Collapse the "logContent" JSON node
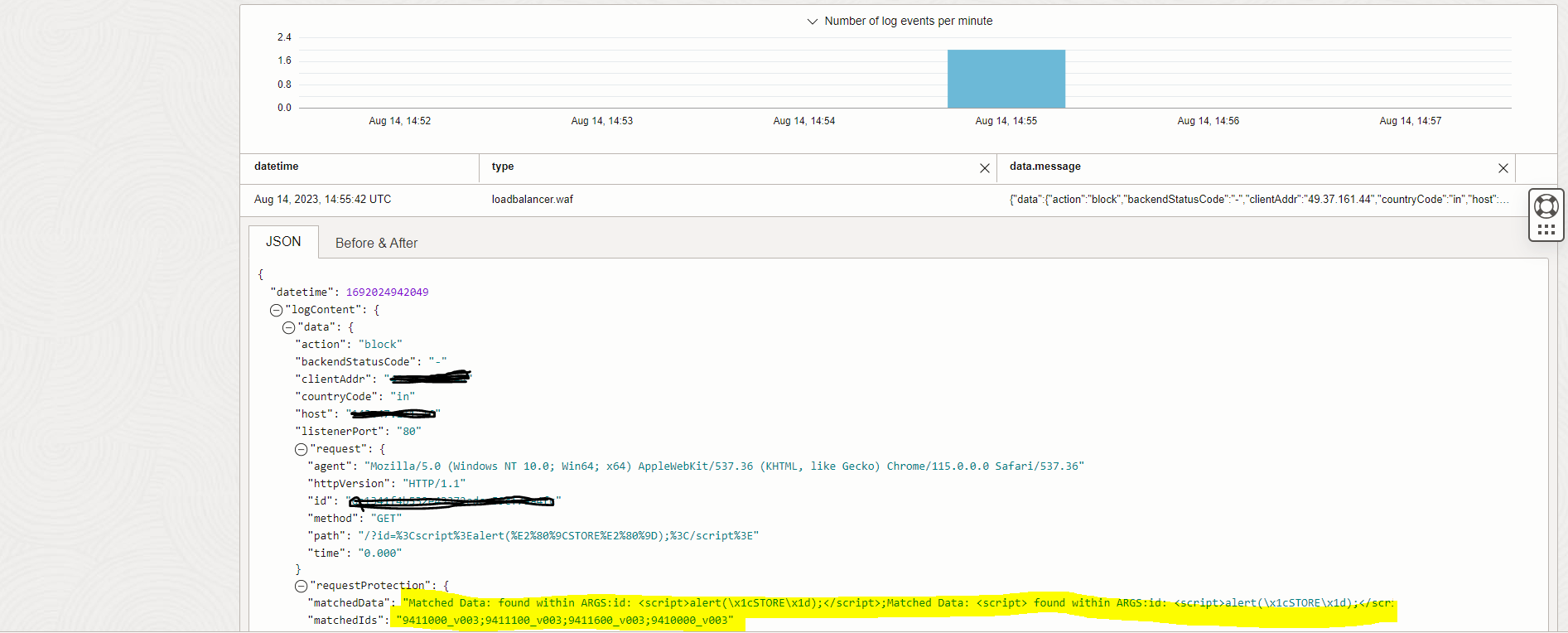The width and height of the screenshot is (1568, 633). pos(276,310)
